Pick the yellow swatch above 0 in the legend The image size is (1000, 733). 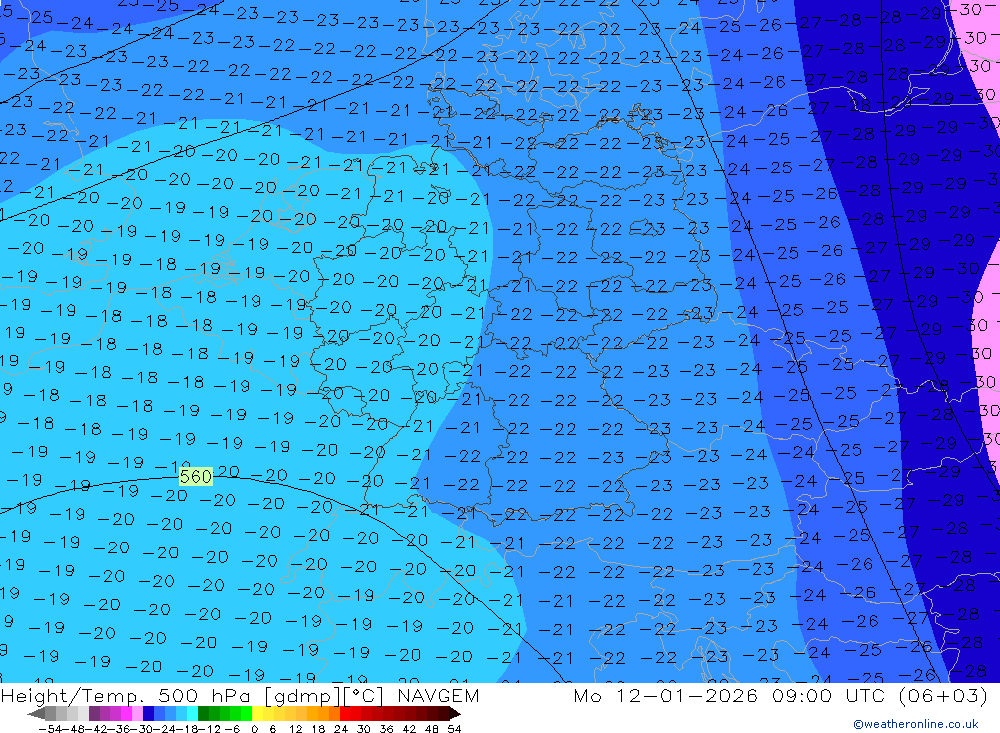click(x=258, y=714)
